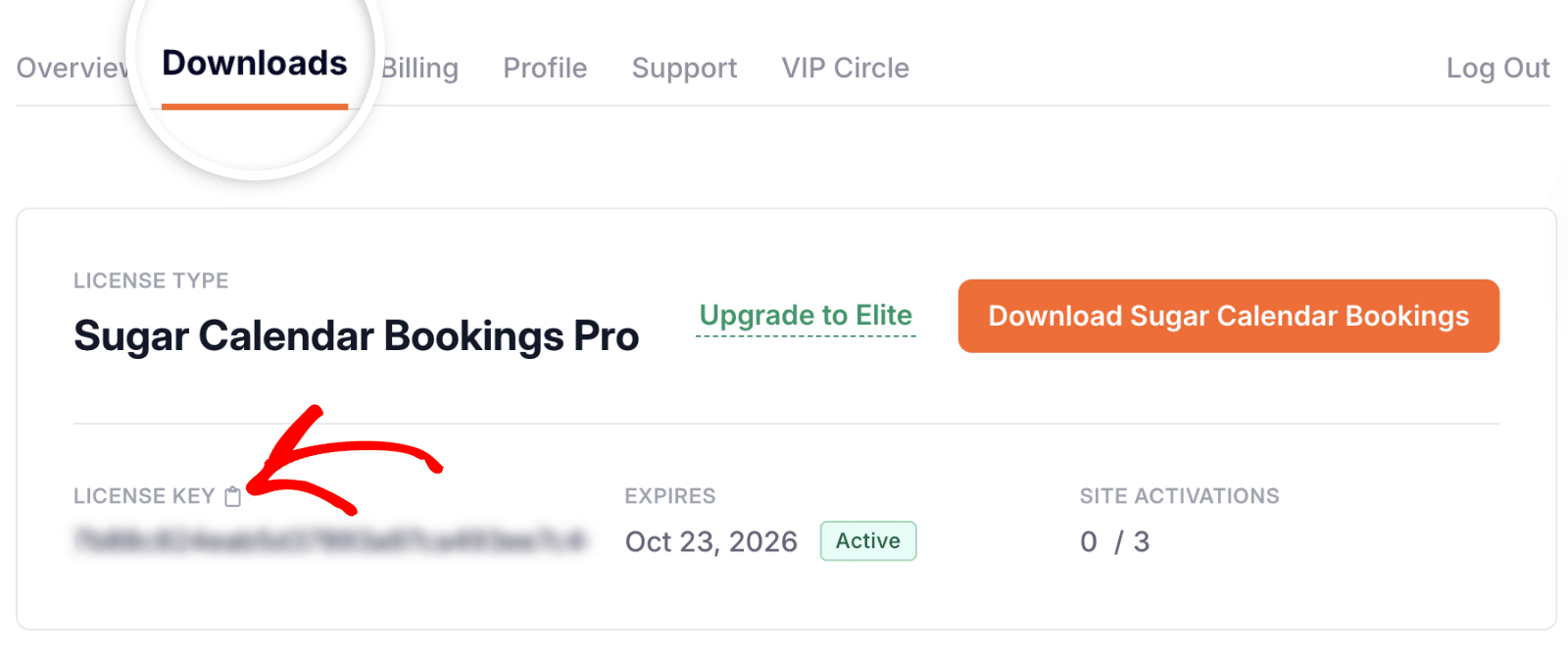The height and width of the screenshot is (659, 1568).
Task: Copy the license key using the clipboard icon
Action: pos(231,496)
